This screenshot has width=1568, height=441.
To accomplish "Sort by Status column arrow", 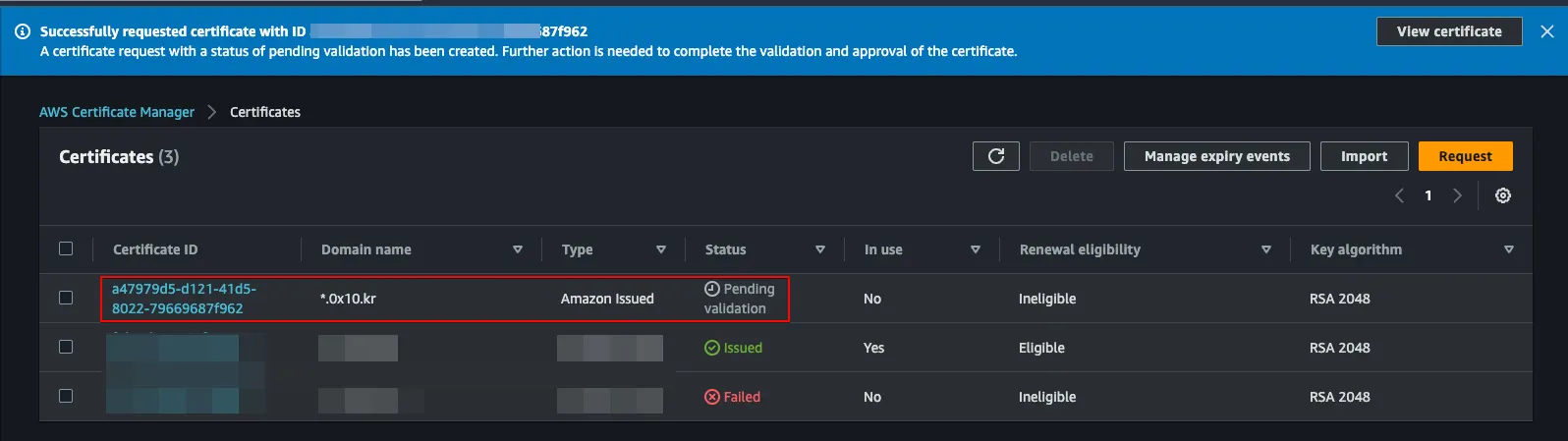I will click(820, 249).
